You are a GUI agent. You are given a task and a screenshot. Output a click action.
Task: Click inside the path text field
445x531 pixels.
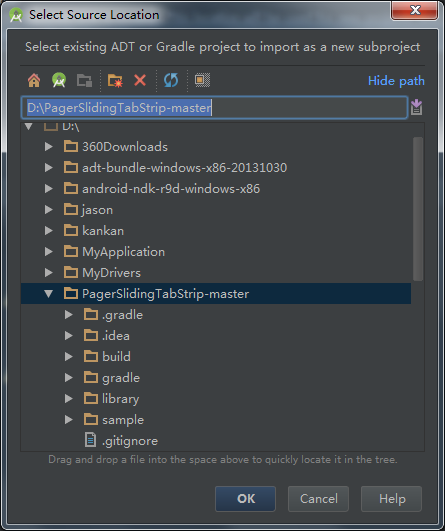[x=214, y=108]
